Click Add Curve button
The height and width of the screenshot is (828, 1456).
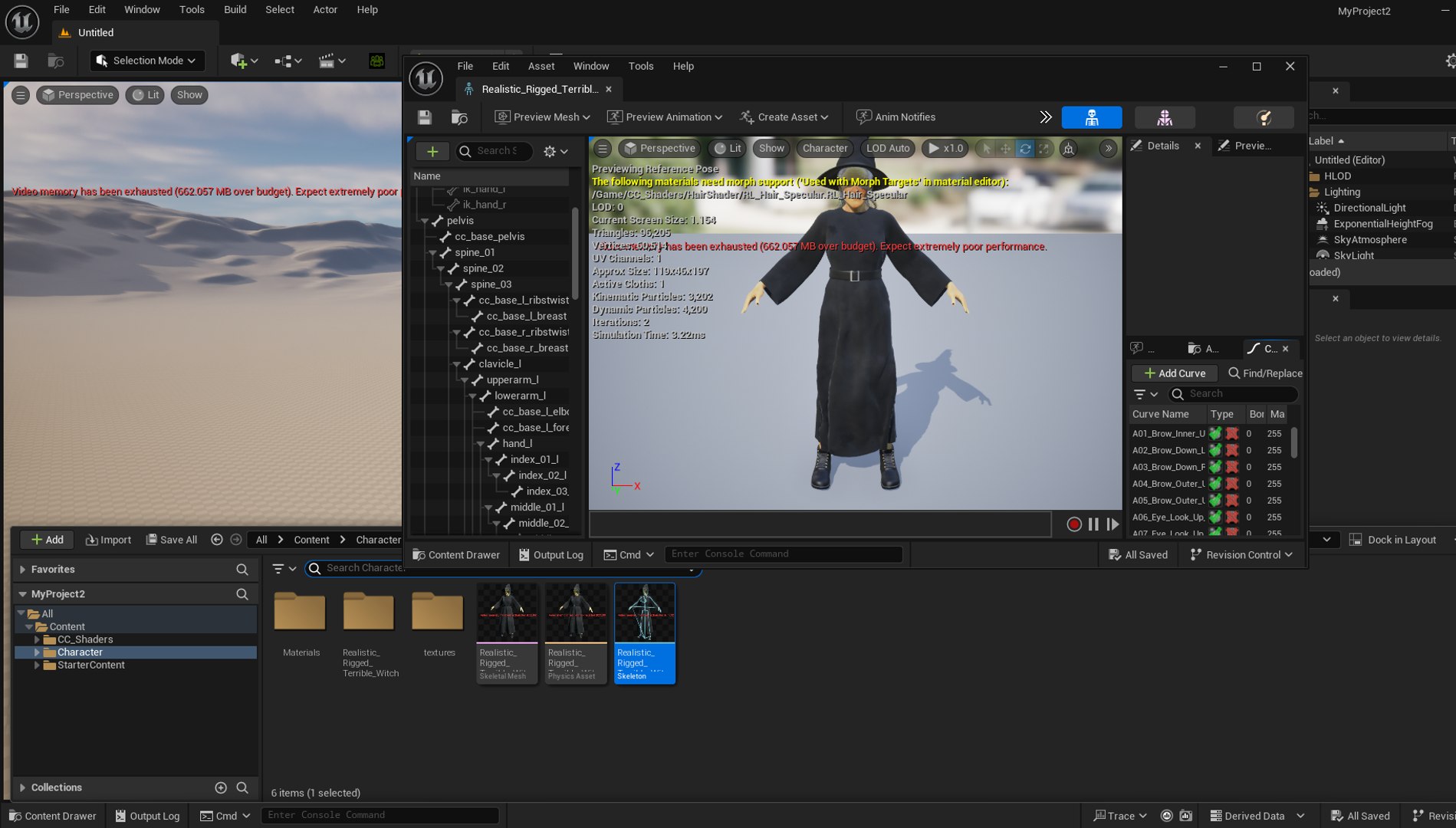click(1175, 373)
